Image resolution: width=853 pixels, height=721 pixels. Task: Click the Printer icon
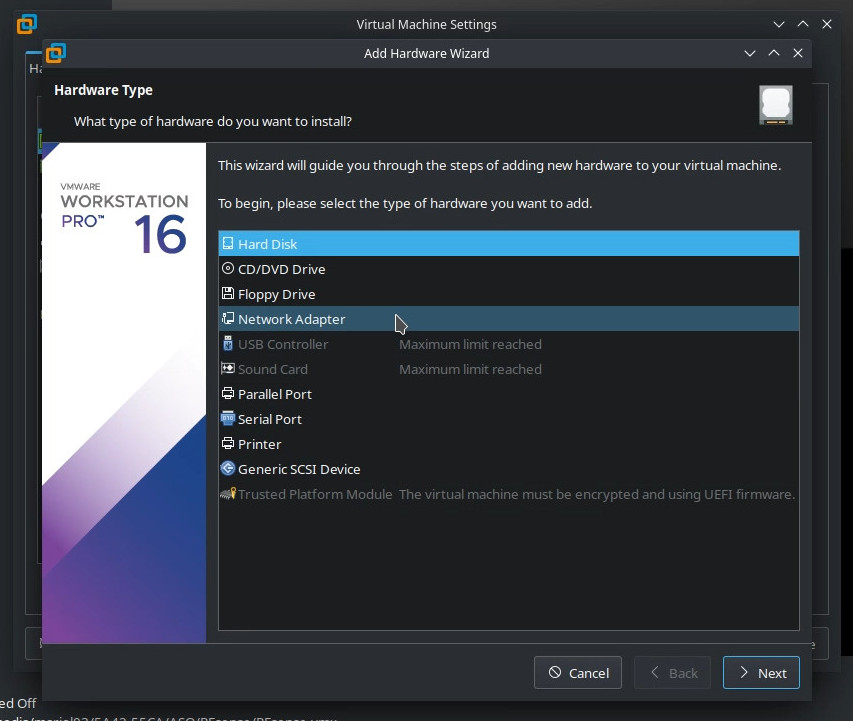tap(228, 444)
